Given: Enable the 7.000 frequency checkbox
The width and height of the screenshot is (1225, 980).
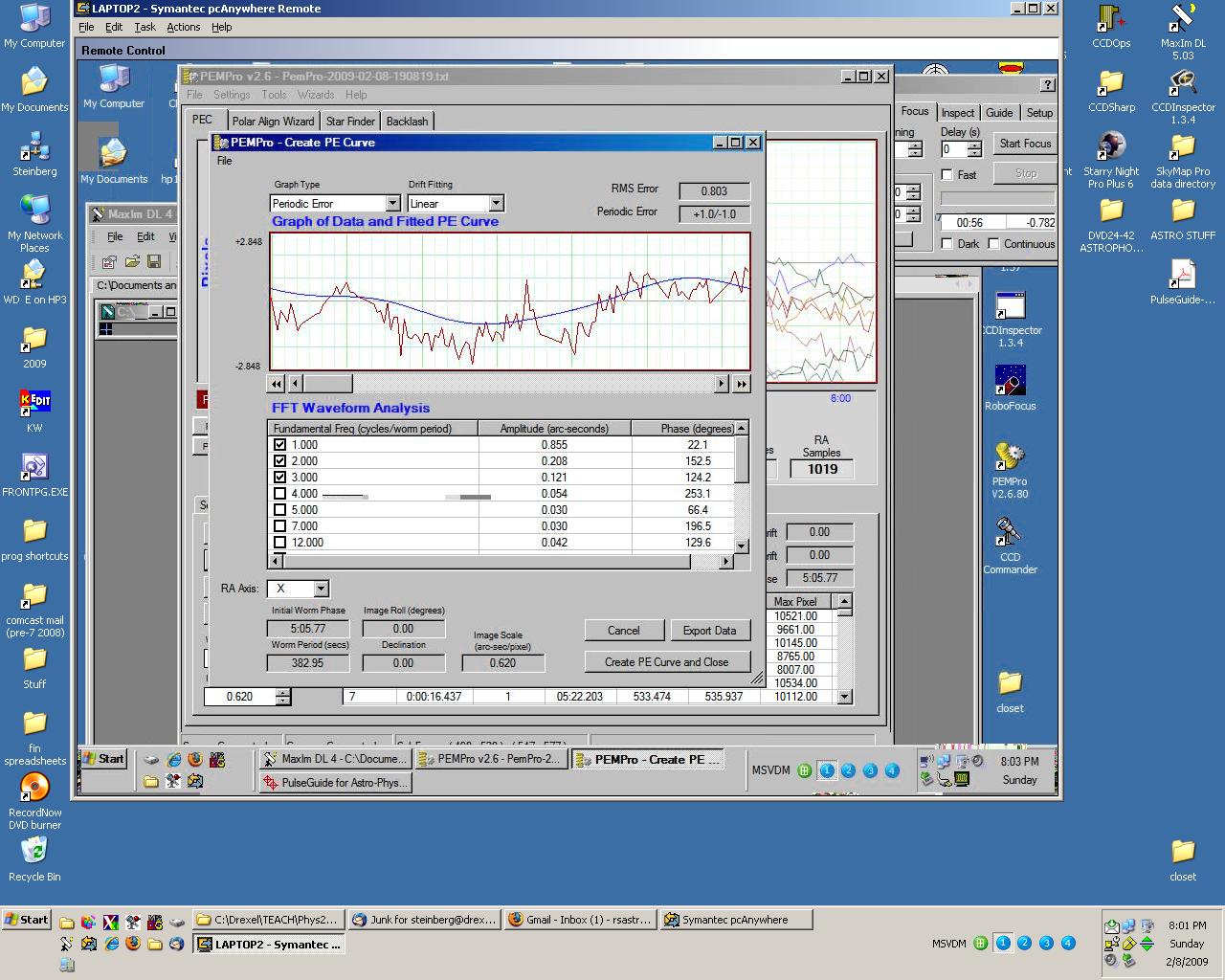Looking at the screenshot, I should pyautogui.click(x=280, y=526).
